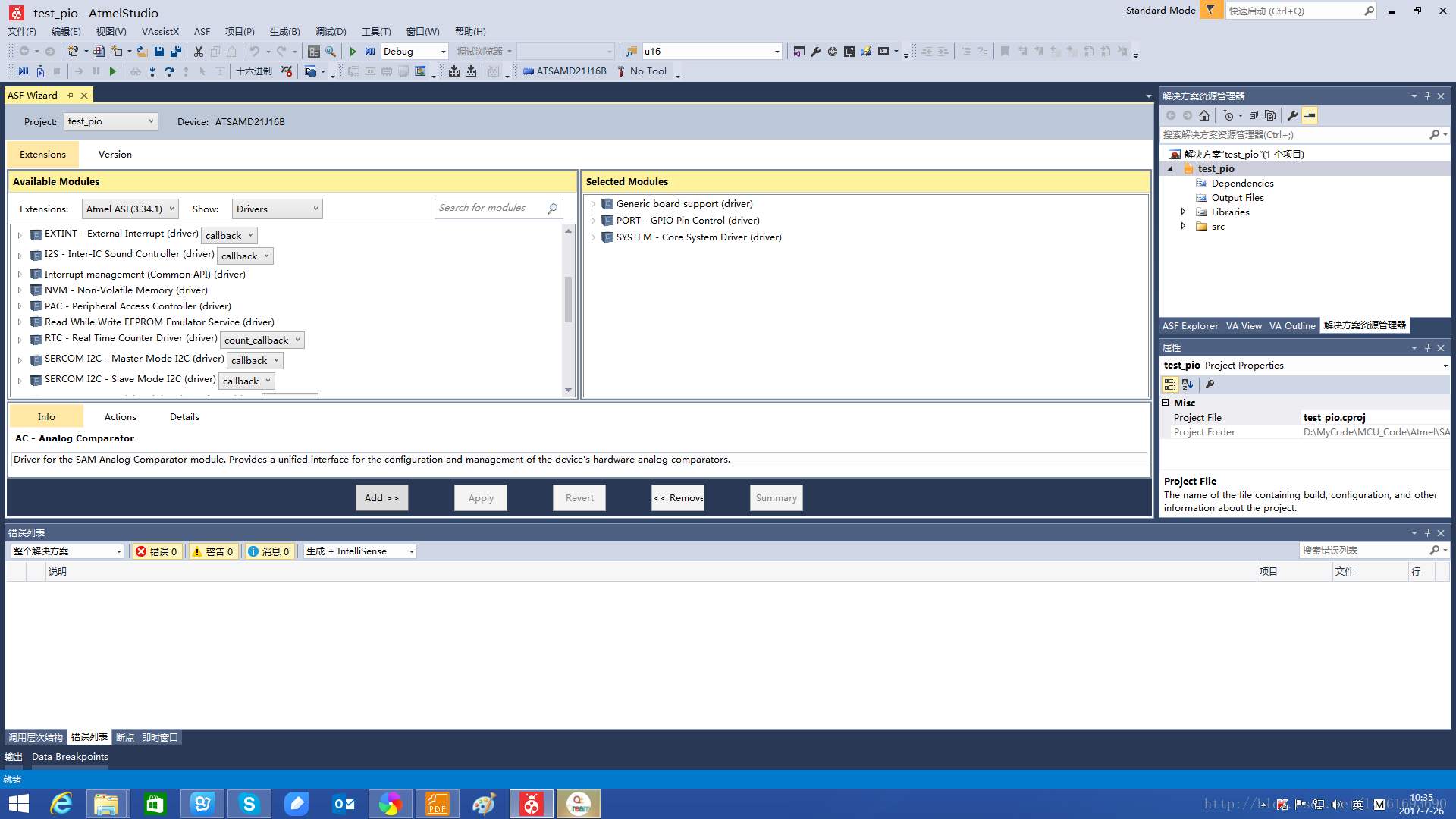Click the Step Into icon in debug toolbar
1456x819 pixels.
pyautogui.click(x=152, y=71)
